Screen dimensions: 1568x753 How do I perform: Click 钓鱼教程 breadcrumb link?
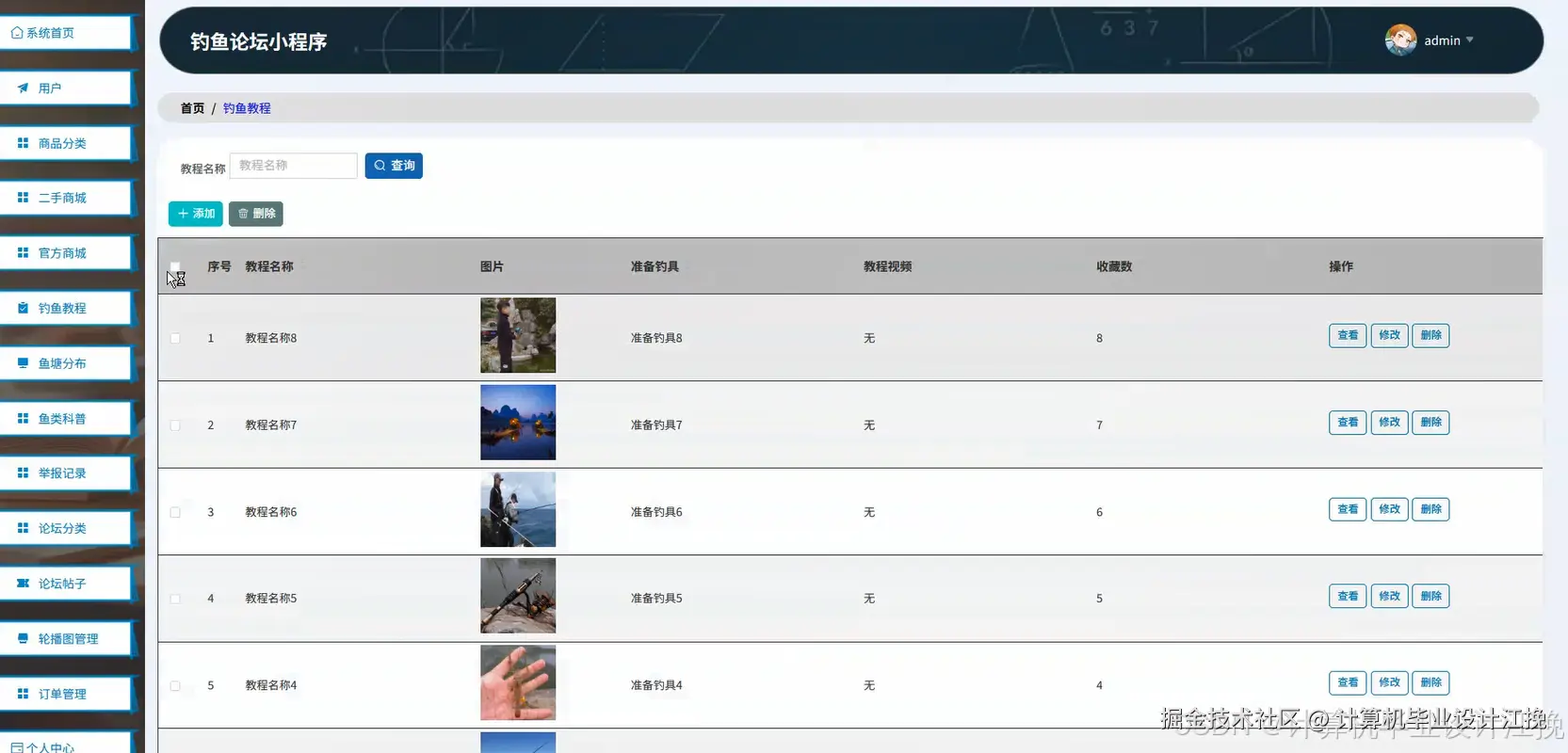click(247, 108)
